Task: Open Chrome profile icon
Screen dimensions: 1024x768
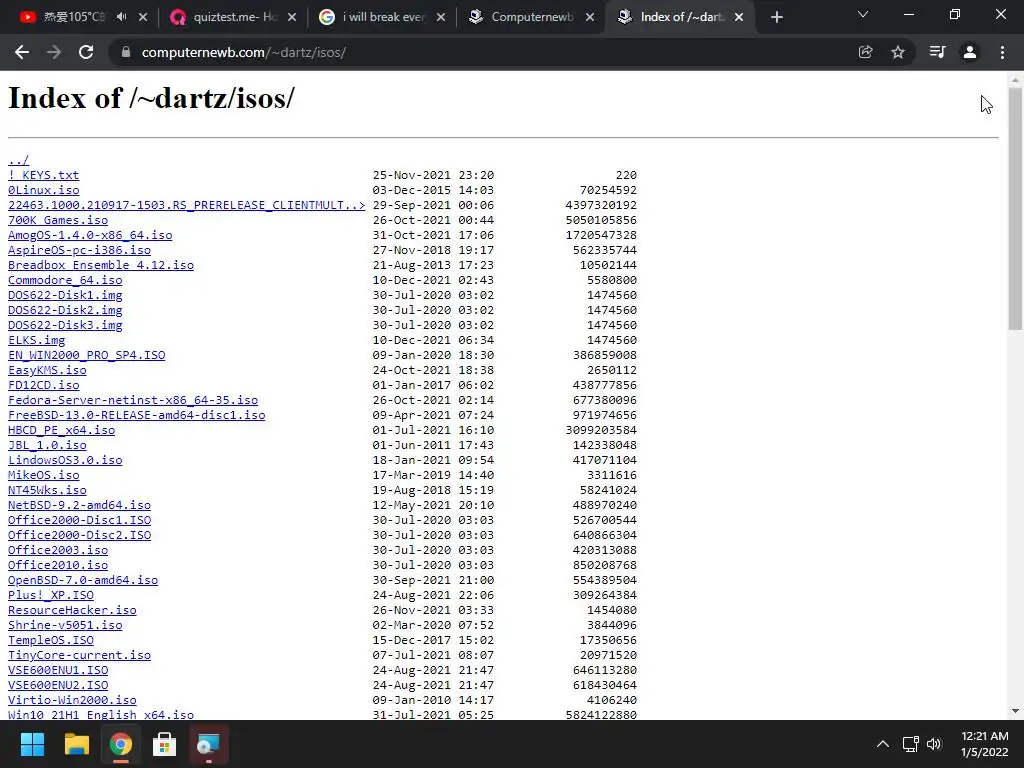Action: 970,52
